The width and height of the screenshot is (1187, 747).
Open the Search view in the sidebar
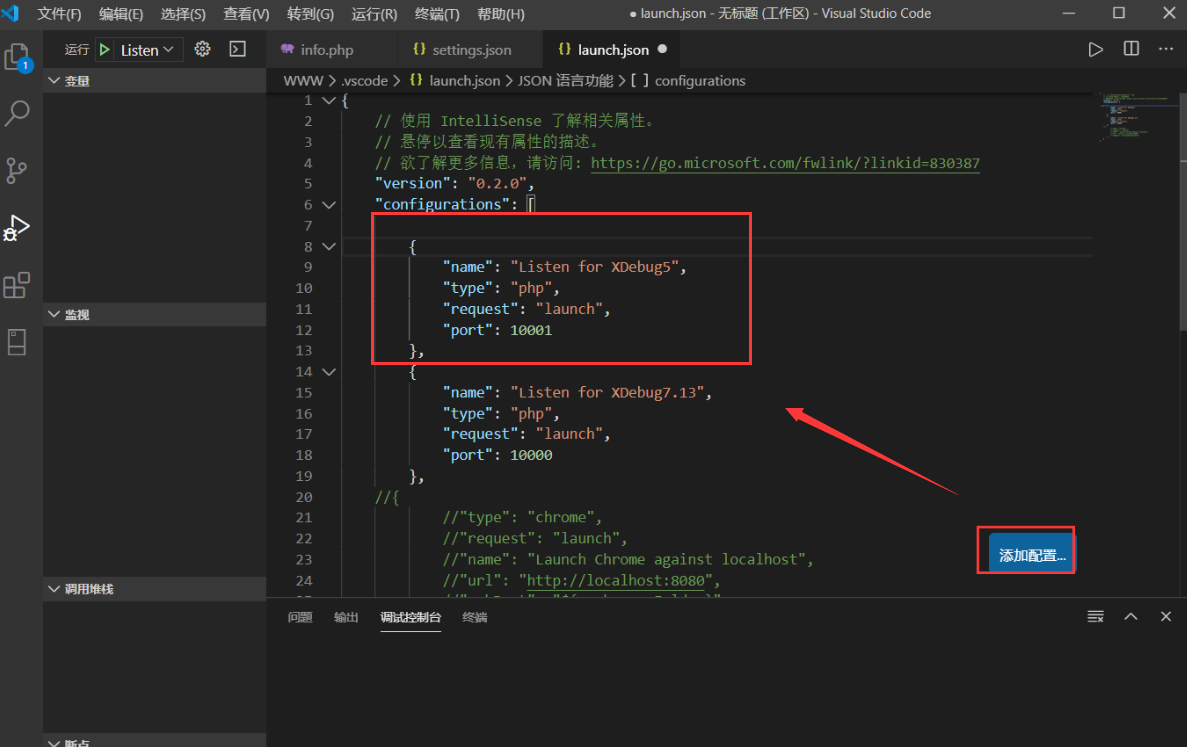point(18,113)
